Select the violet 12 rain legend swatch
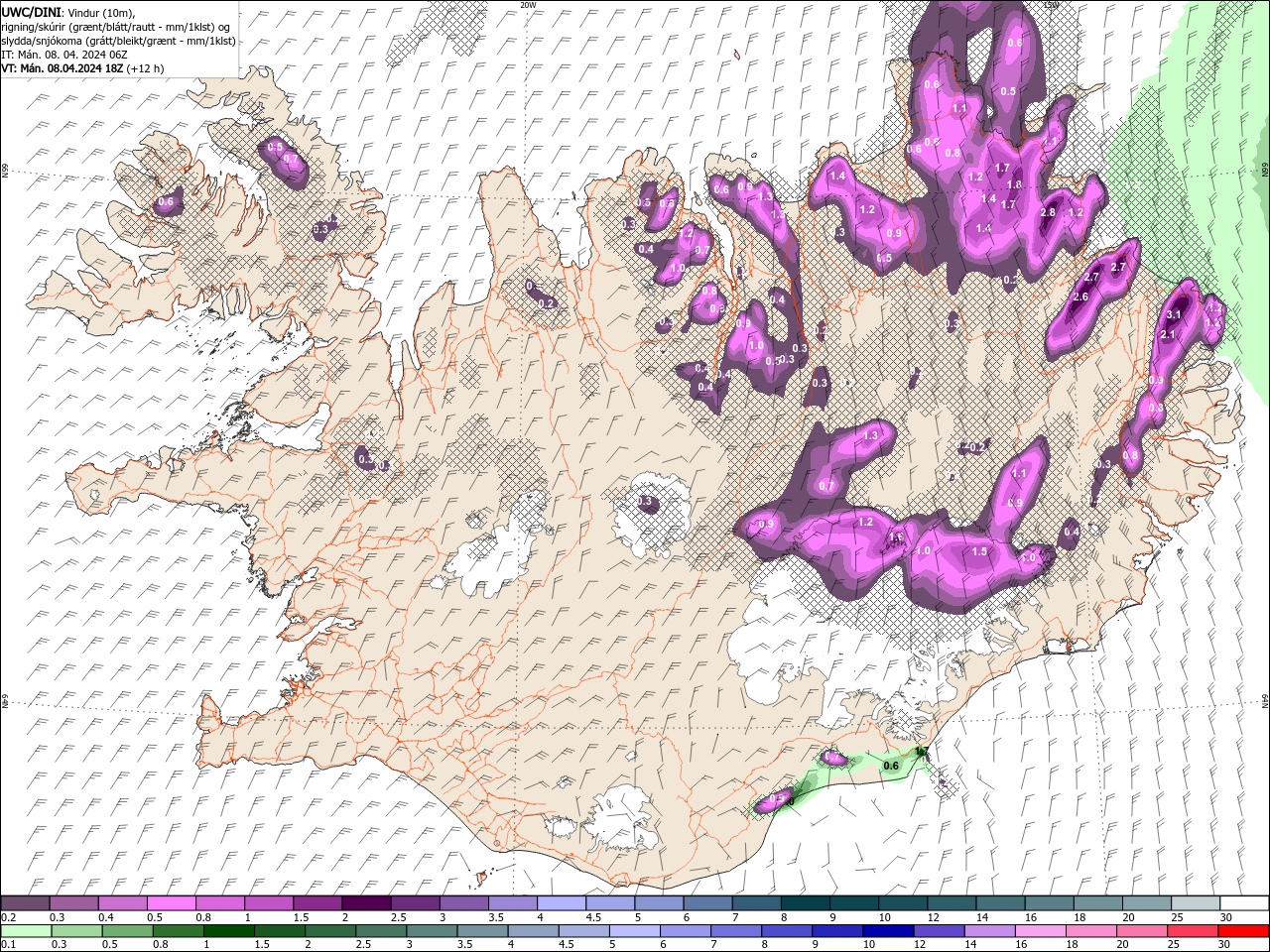1270x952 pixels. tap(939, 930)
